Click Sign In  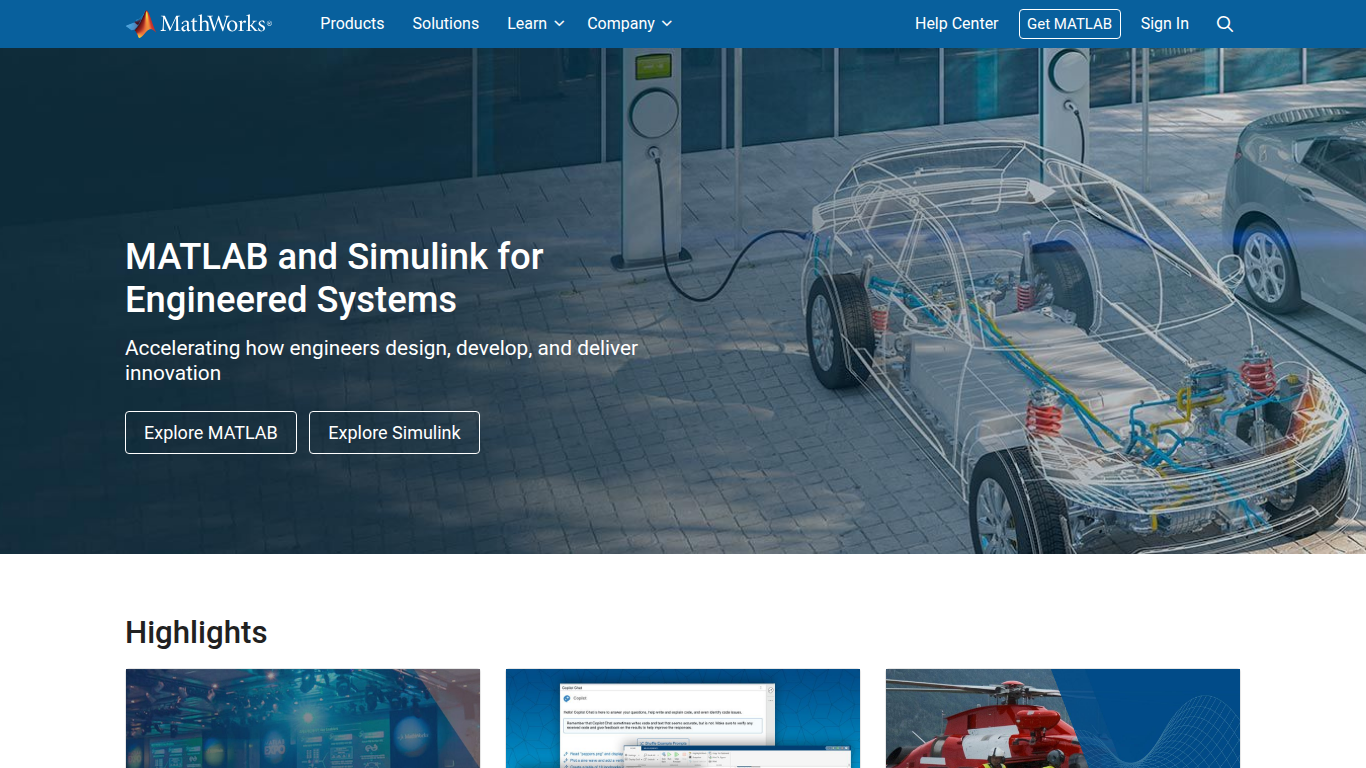(1165, 23)
